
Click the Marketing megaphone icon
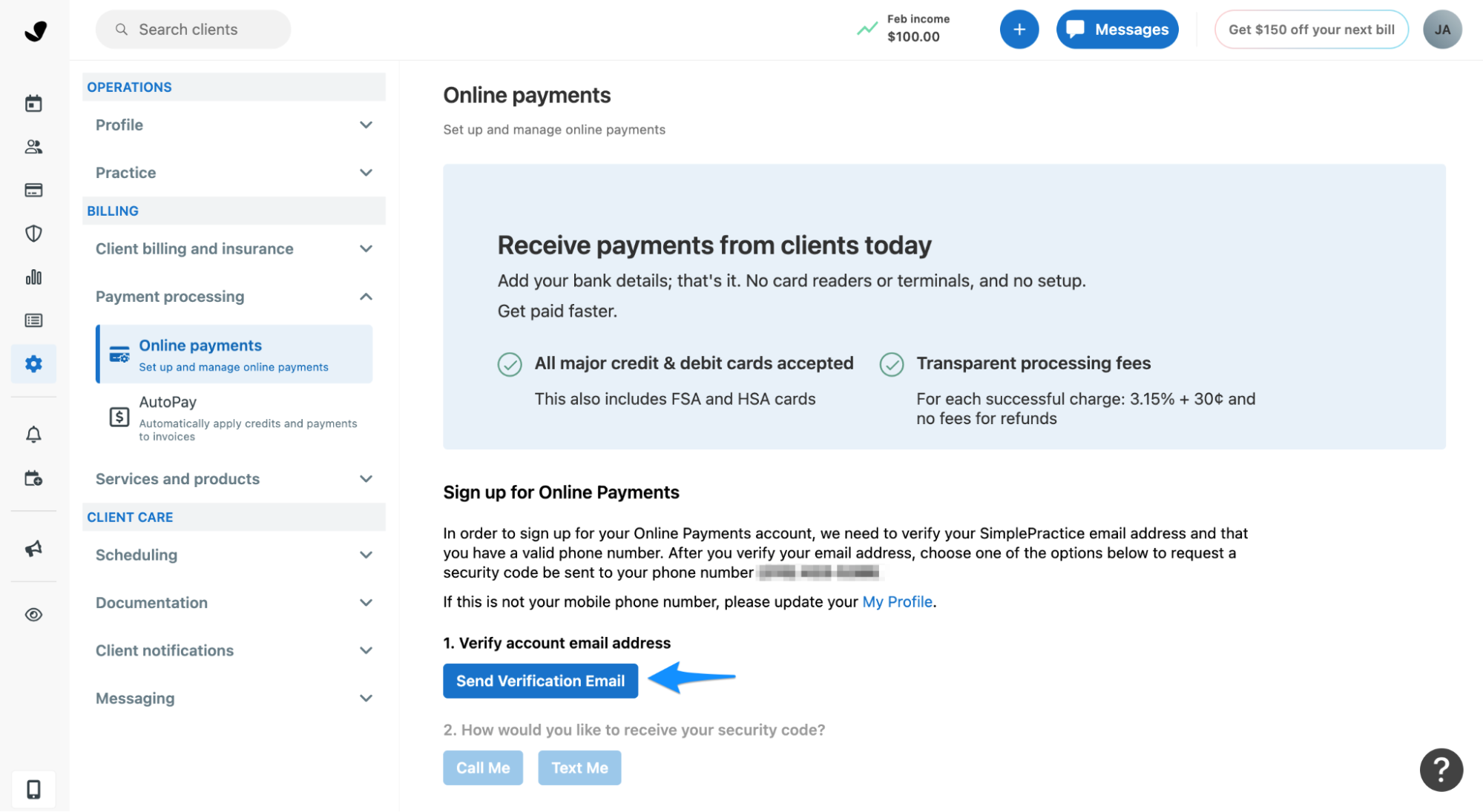pyautogui.click(x=34, y=548)
